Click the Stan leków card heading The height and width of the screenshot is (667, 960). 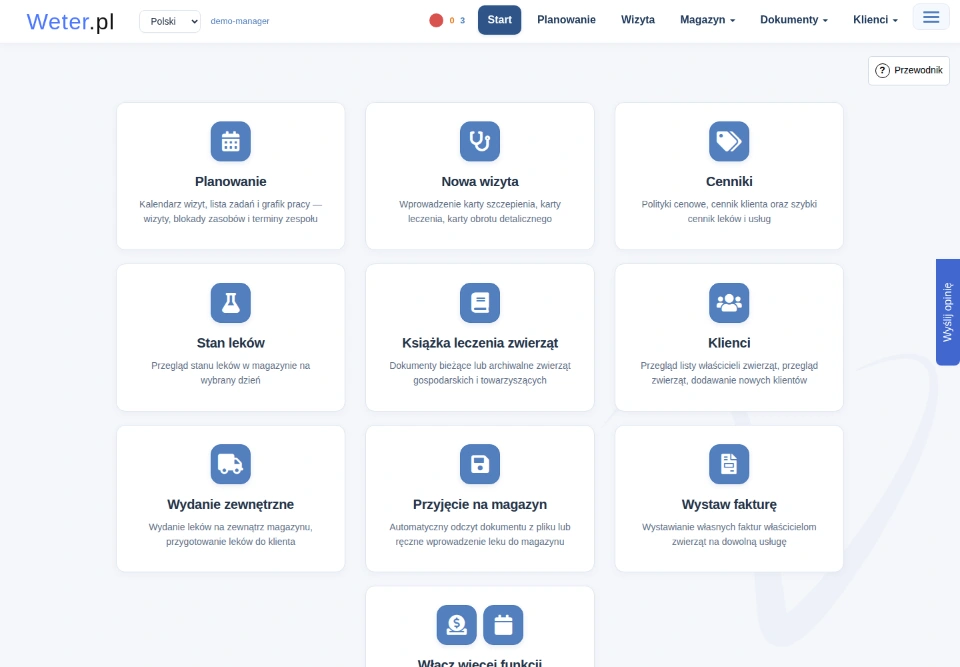pos(231,343)
